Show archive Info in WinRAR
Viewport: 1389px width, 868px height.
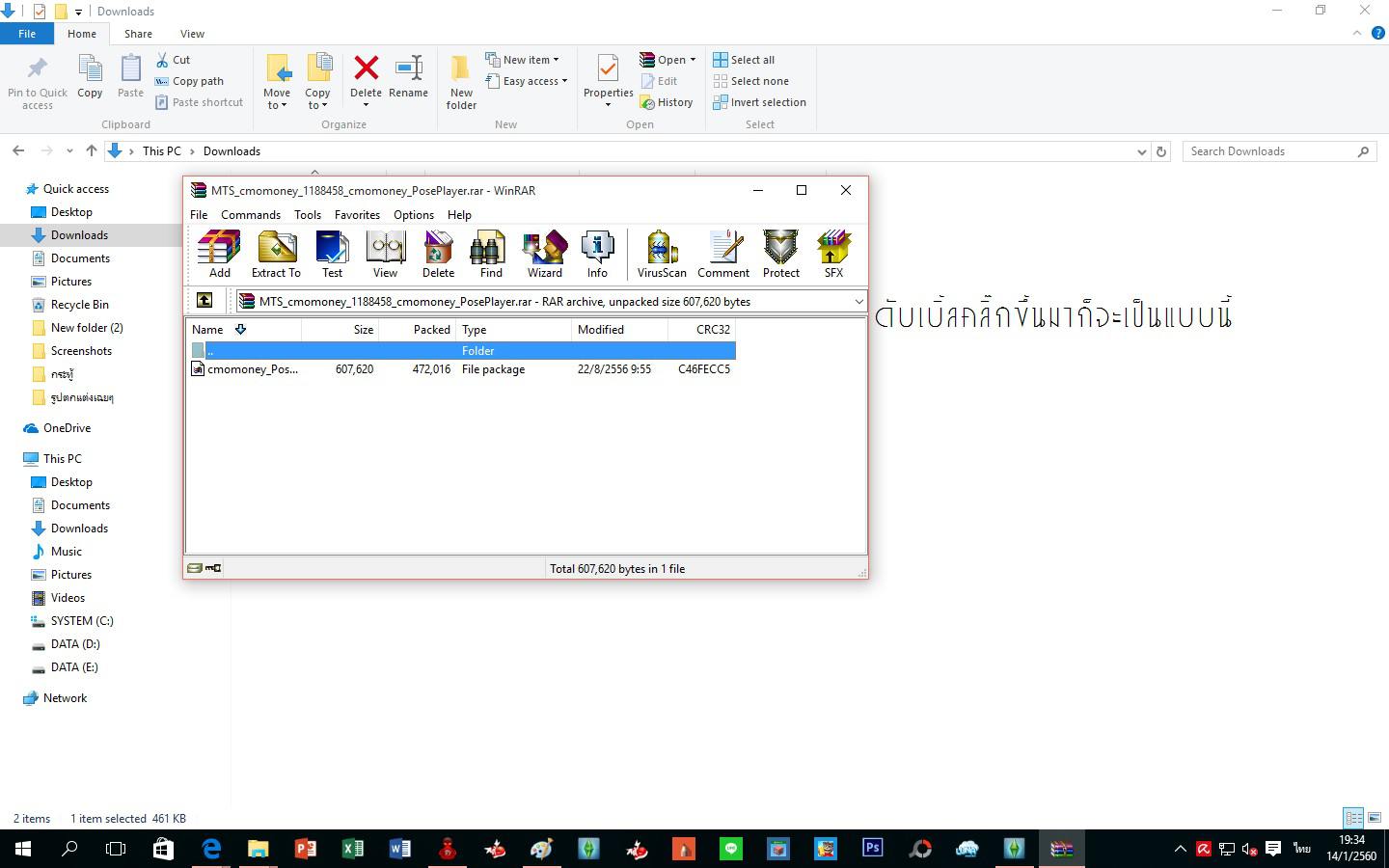tap(597, 255)
